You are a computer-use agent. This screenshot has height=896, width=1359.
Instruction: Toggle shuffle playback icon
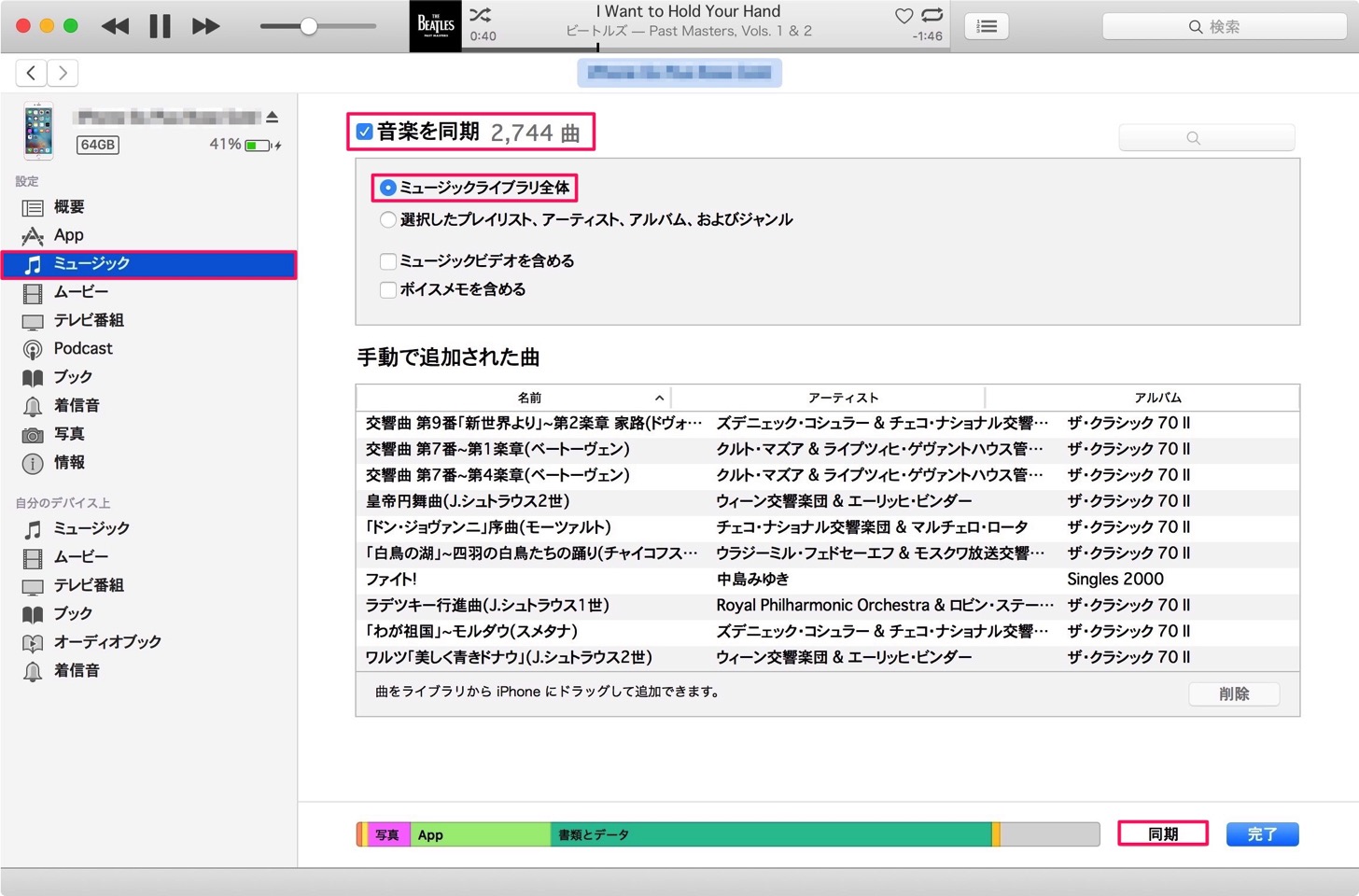pyautogui.click(x=480, y=15)
